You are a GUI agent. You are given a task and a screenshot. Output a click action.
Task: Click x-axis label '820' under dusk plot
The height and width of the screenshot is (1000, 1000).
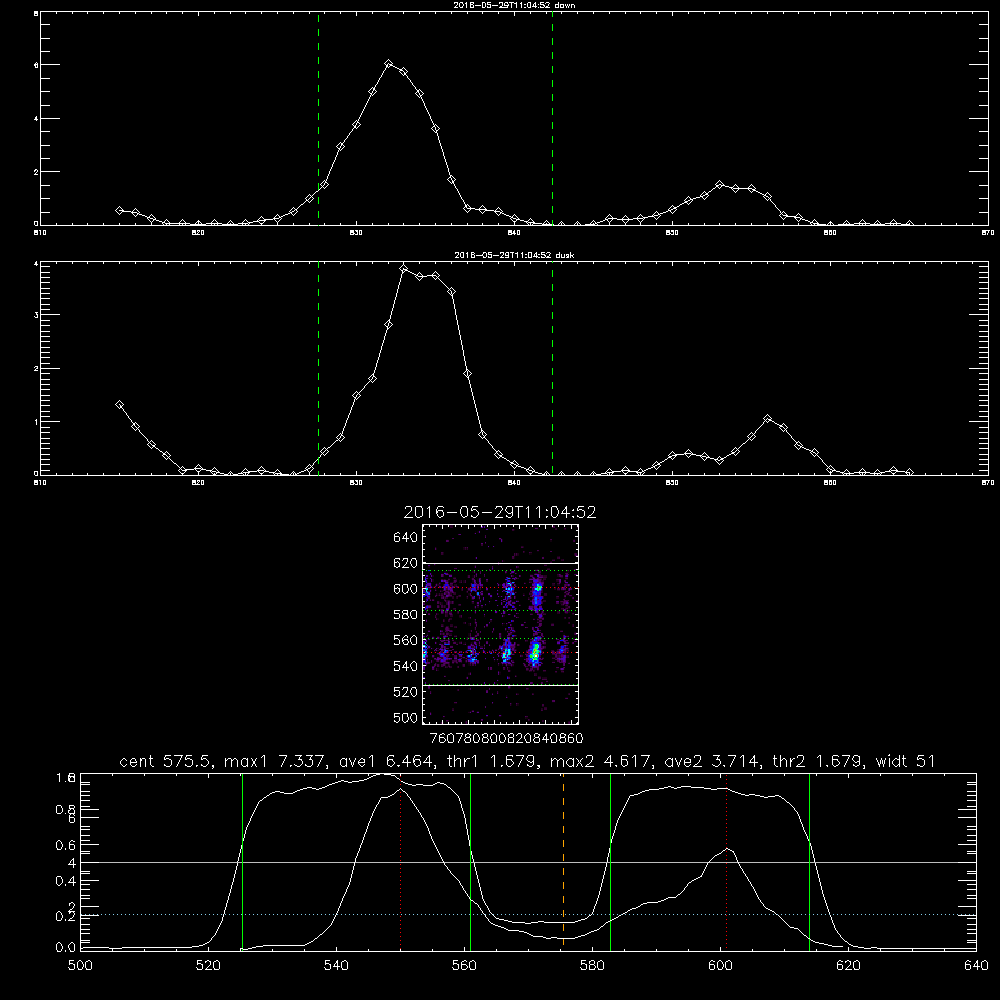[x=198, y=483]
